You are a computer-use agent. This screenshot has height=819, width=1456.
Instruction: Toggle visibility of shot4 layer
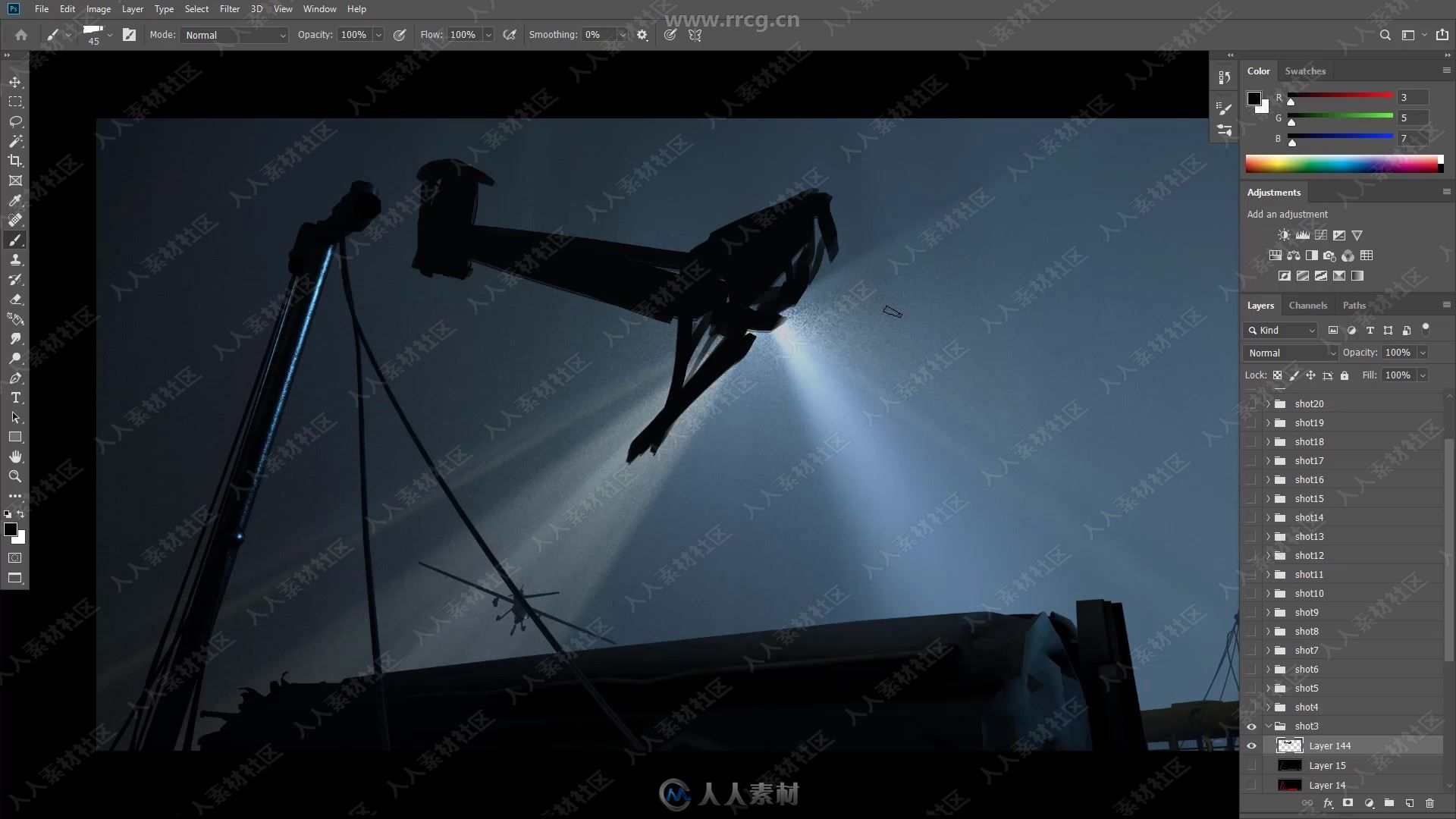1251,707
